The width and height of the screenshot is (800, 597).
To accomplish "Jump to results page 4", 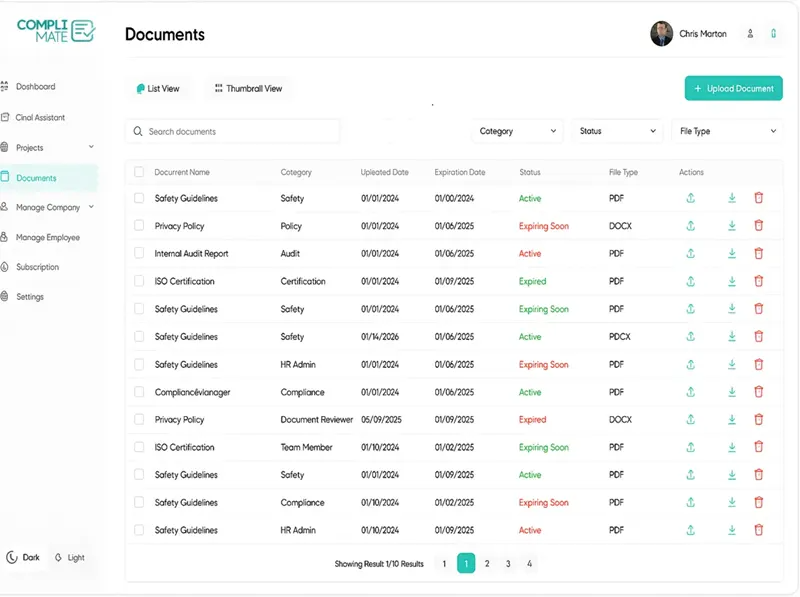I will pyautogui.click(x=530, y=563).
